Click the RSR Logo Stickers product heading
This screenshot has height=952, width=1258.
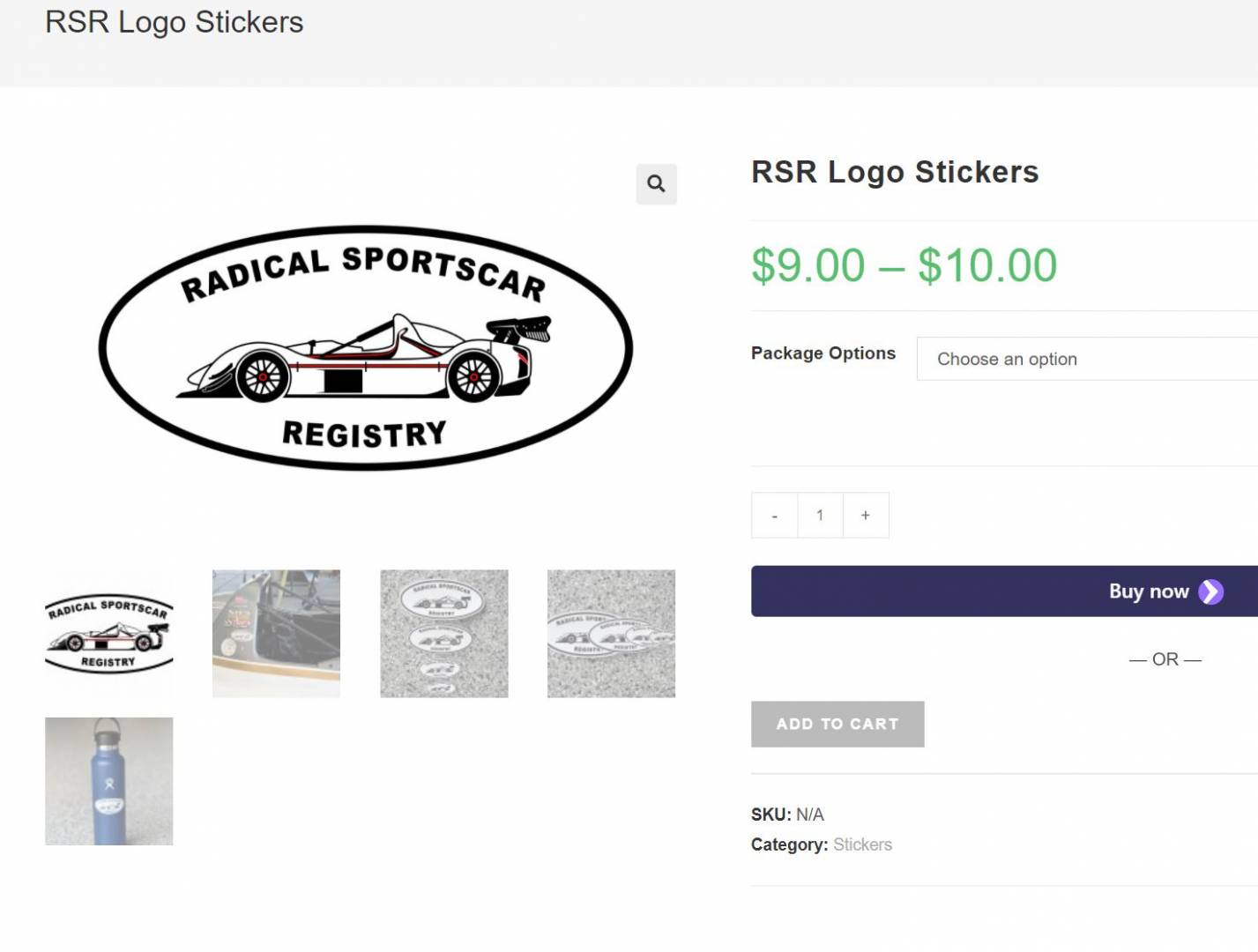894,172
